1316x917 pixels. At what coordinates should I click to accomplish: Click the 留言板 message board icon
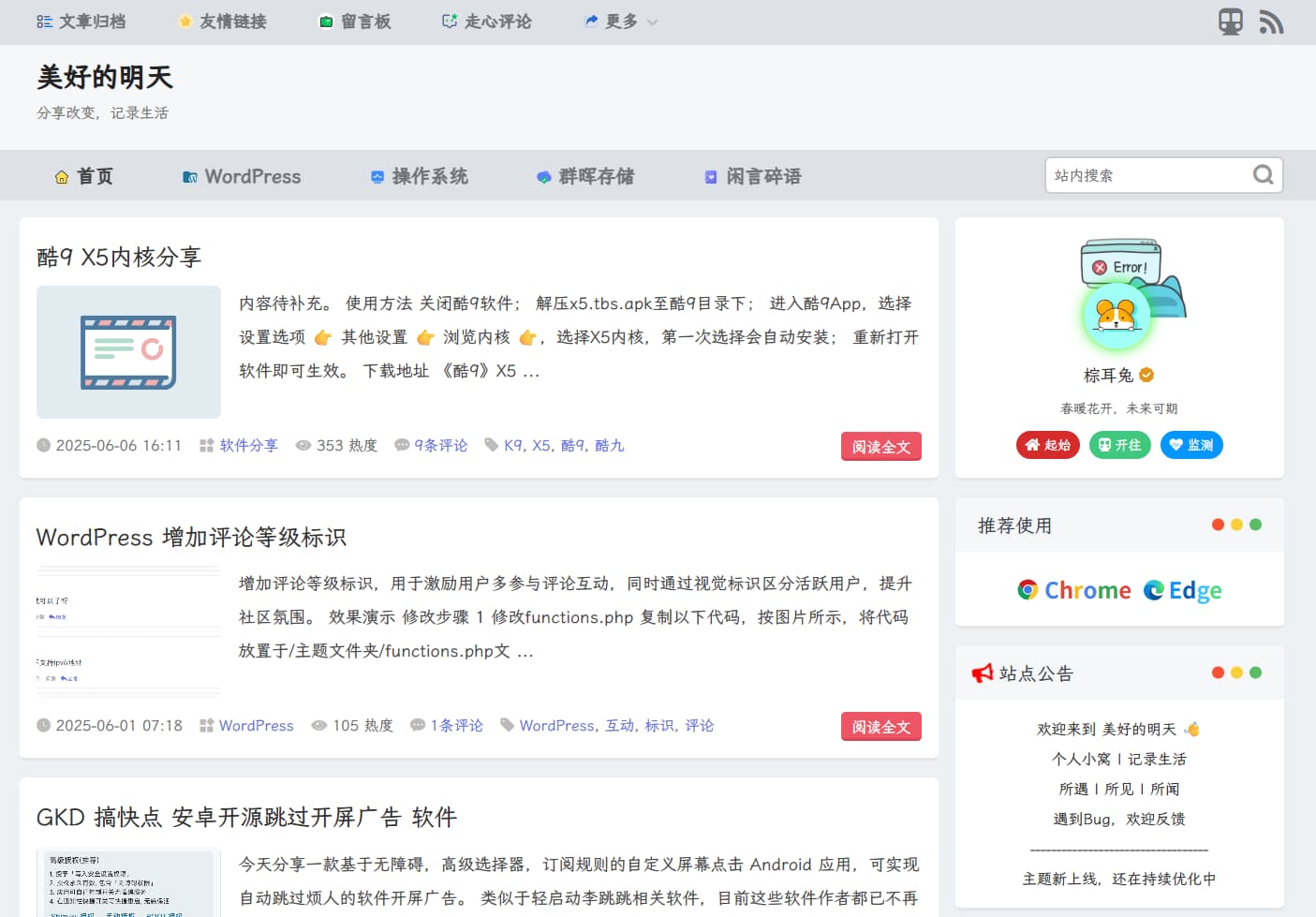(x=327, y=21)
